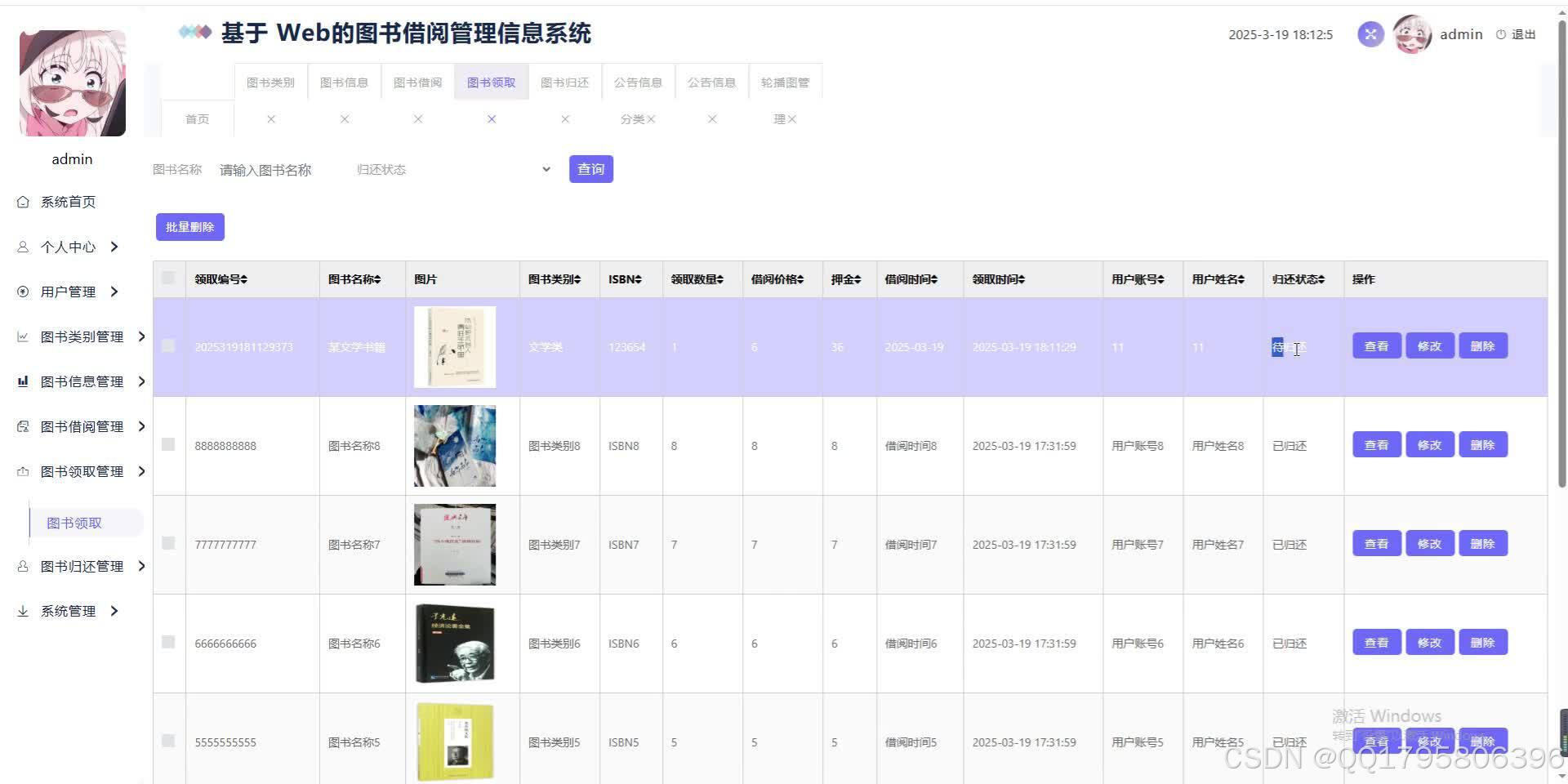Image resolution: width=1568 pixels, height=784 pixels.
Task: Check the checkbox for row 图书名称8
Action: pos(169,445)
